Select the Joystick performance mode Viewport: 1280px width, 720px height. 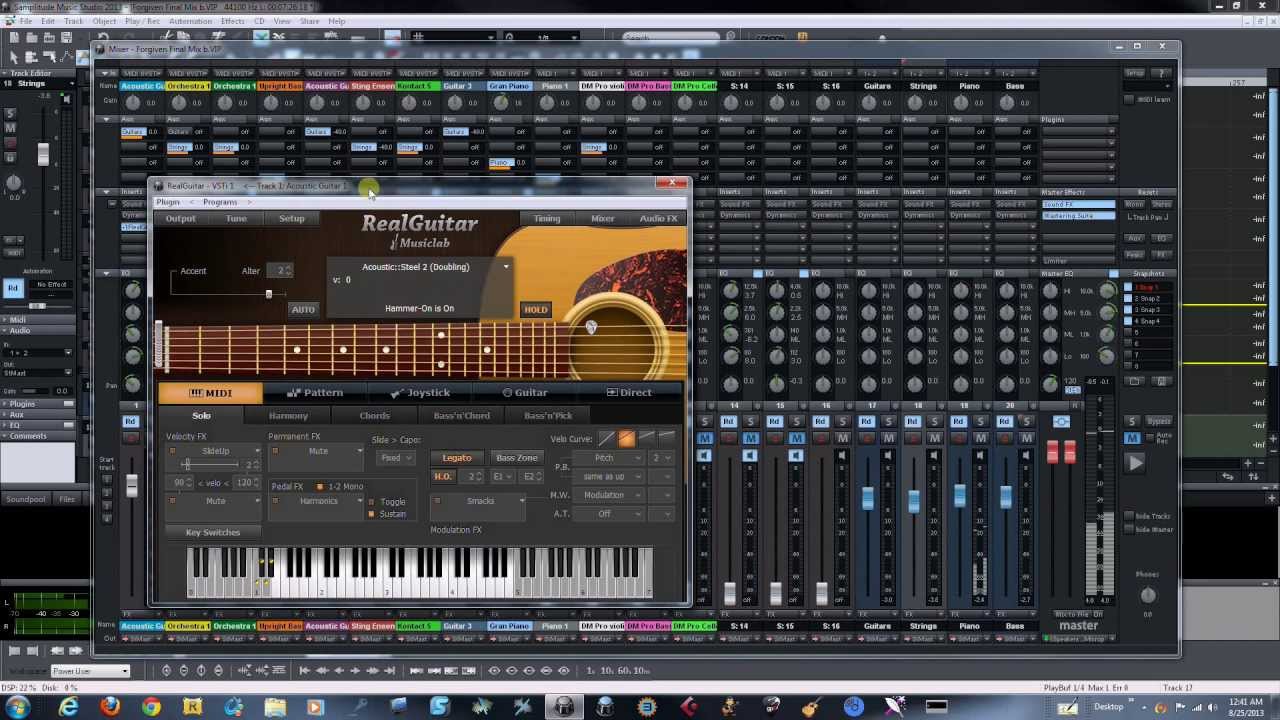[x=428, y=392]
